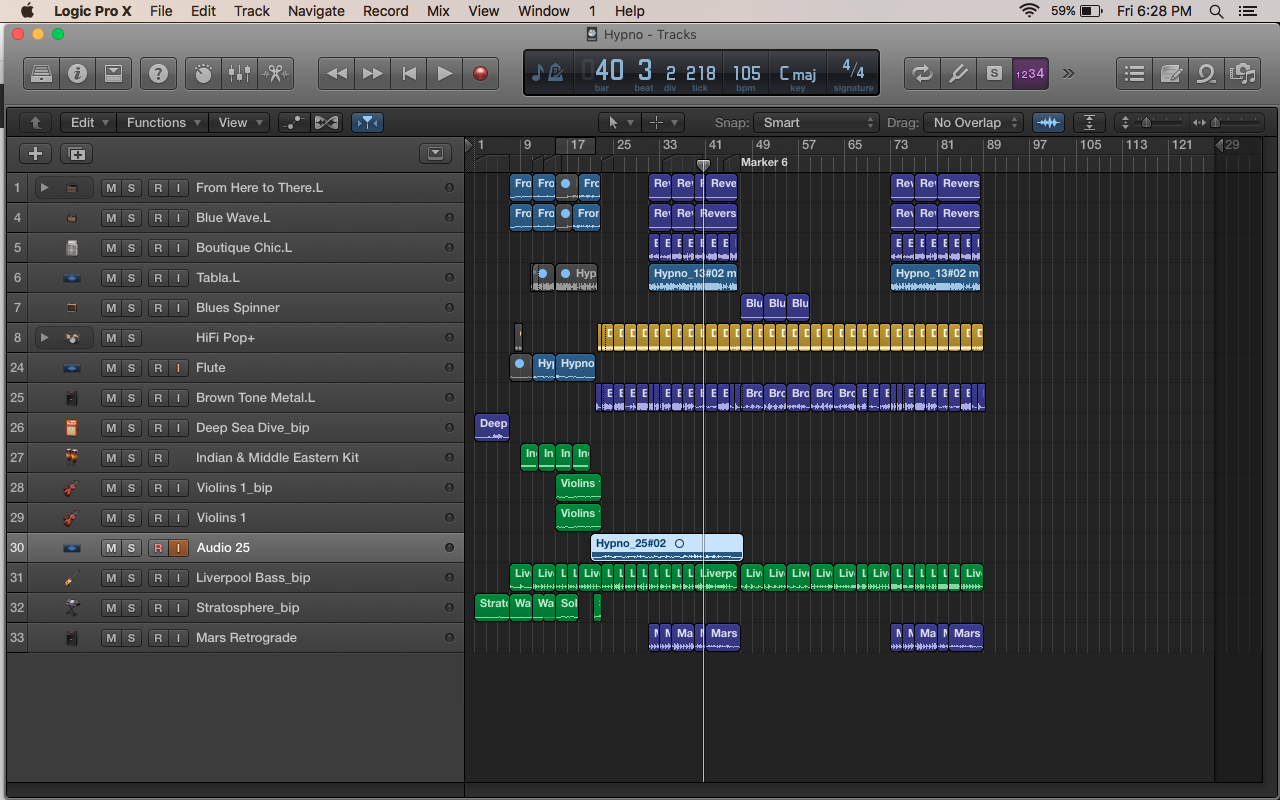Image resolution: width=1280 pixels, height=800 pixels.
Task: Open the View dropdown in Tracks area
Action: [239, 123]
